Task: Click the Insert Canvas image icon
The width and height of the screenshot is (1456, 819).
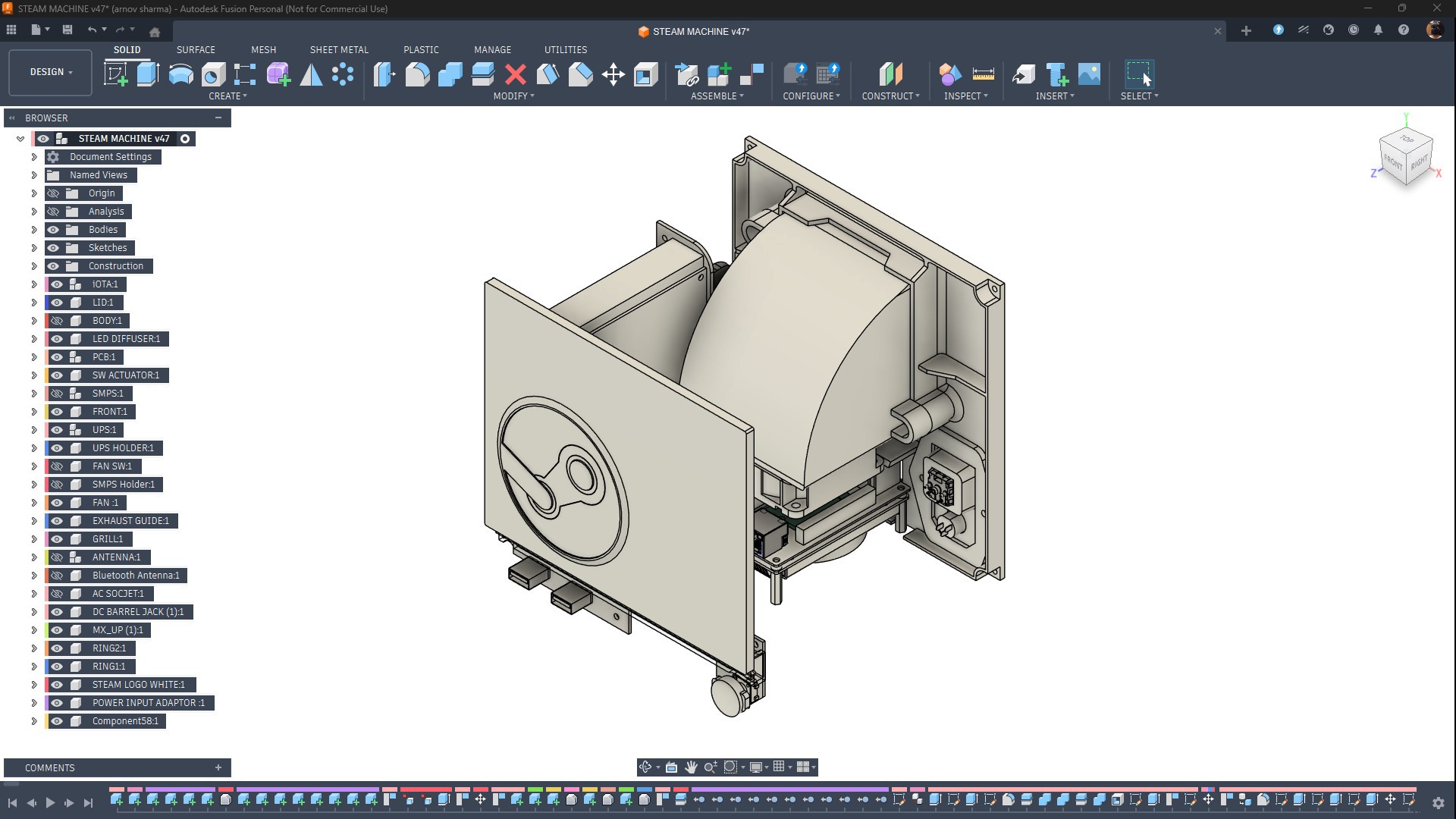Action: (x=1089, y=74)
